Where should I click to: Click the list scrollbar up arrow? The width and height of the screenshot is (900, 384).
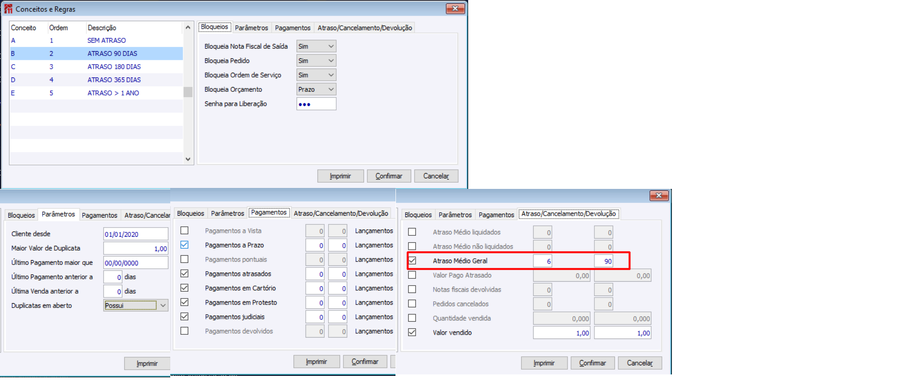click(188, 28)
